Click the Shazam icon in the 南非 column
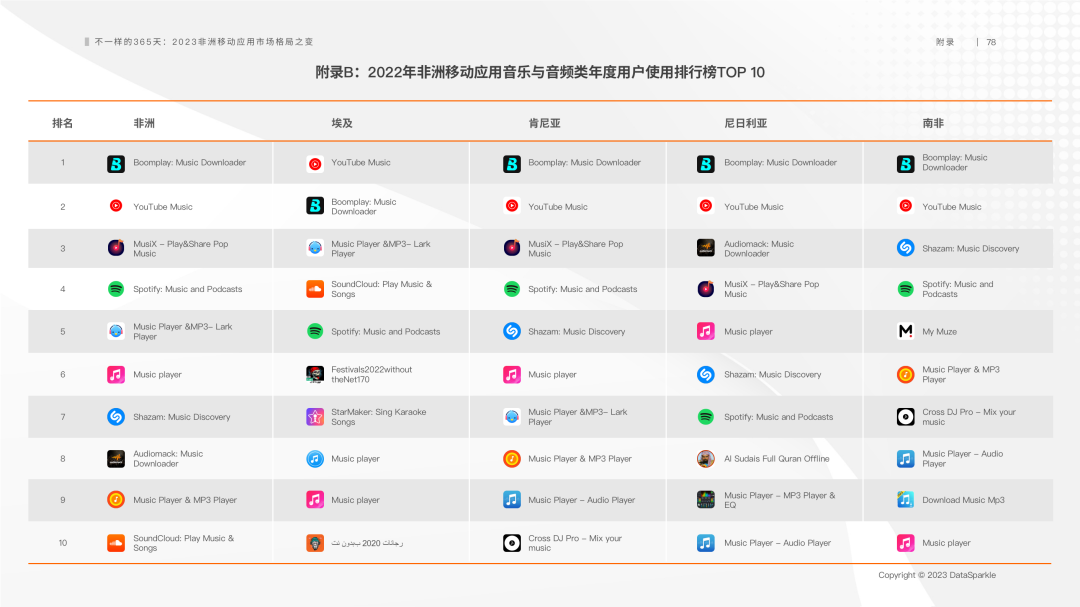Viewport: 1080px width, 607px height. (906, 248)
